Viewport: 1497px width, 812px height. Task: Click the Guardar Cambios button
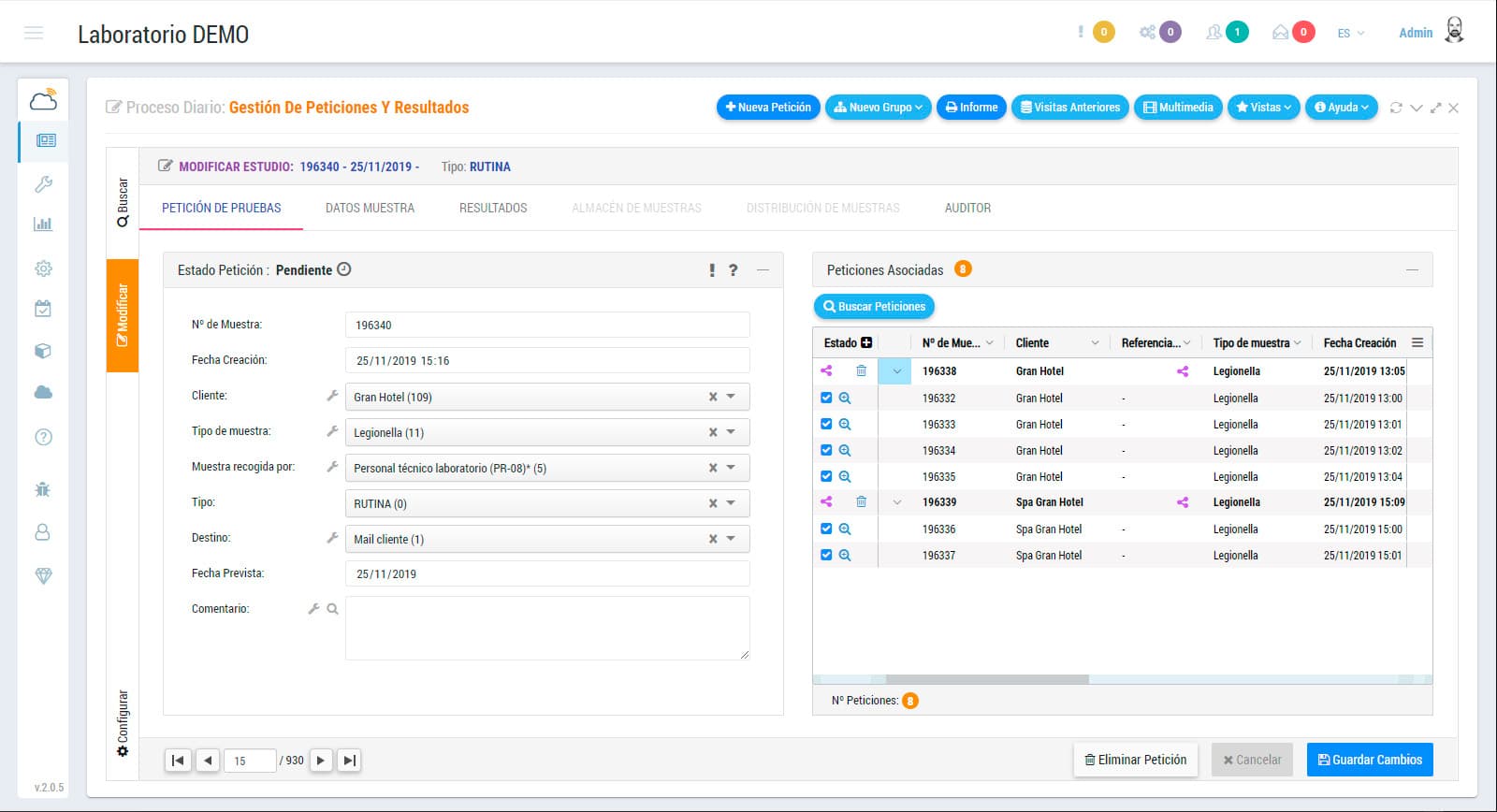(x=1370, y=760)
